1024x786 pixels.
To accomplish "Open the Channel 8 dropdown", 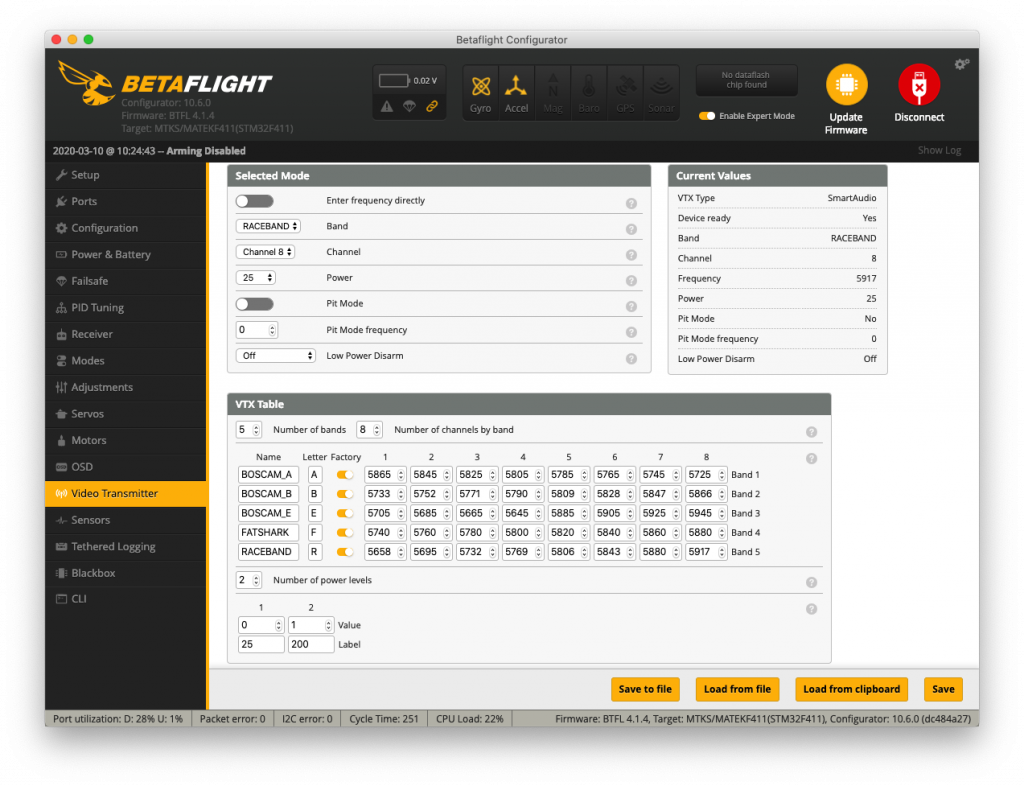I will (264, 251).
